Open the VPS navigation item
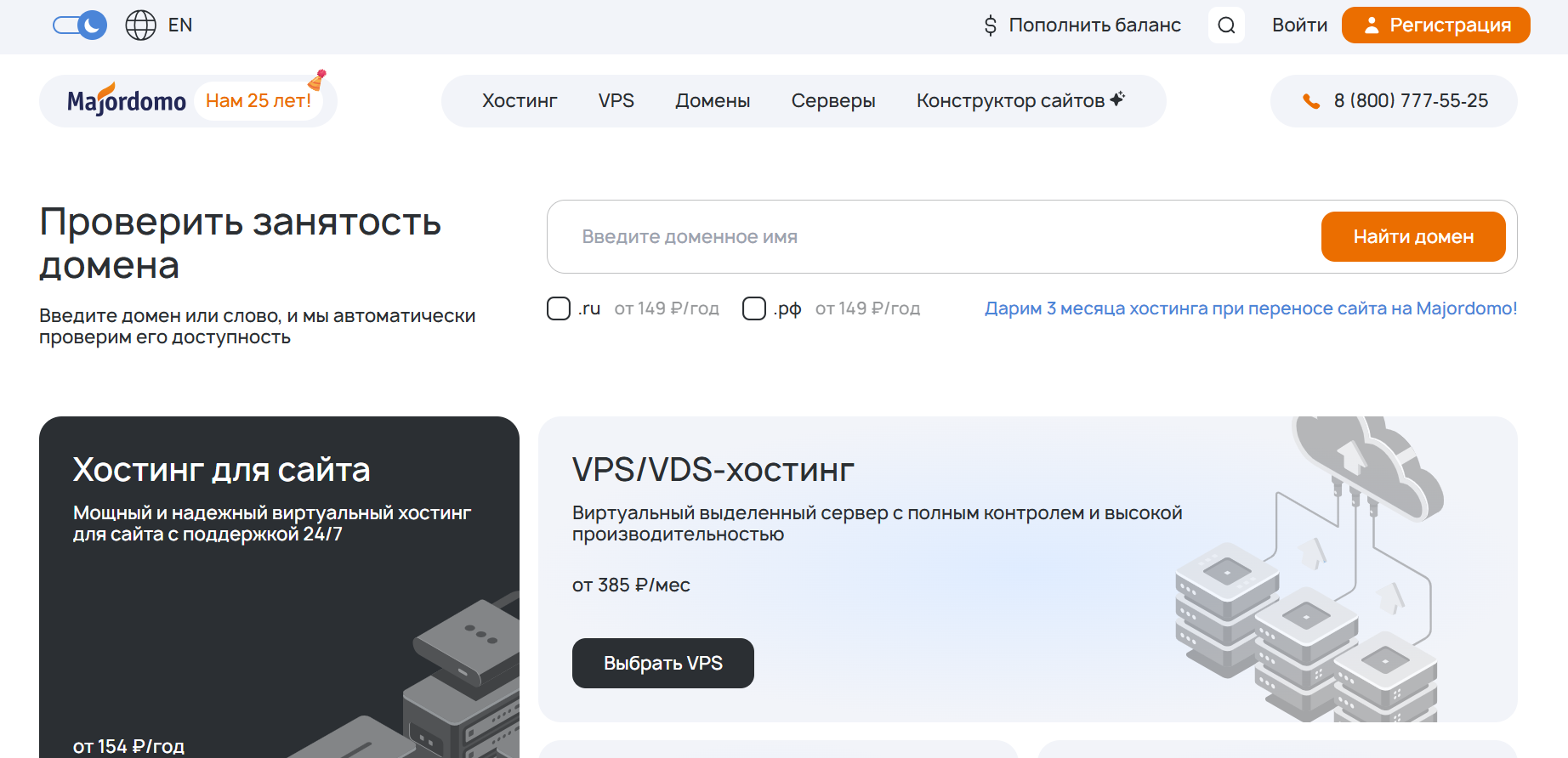 [x=616, y=101]
